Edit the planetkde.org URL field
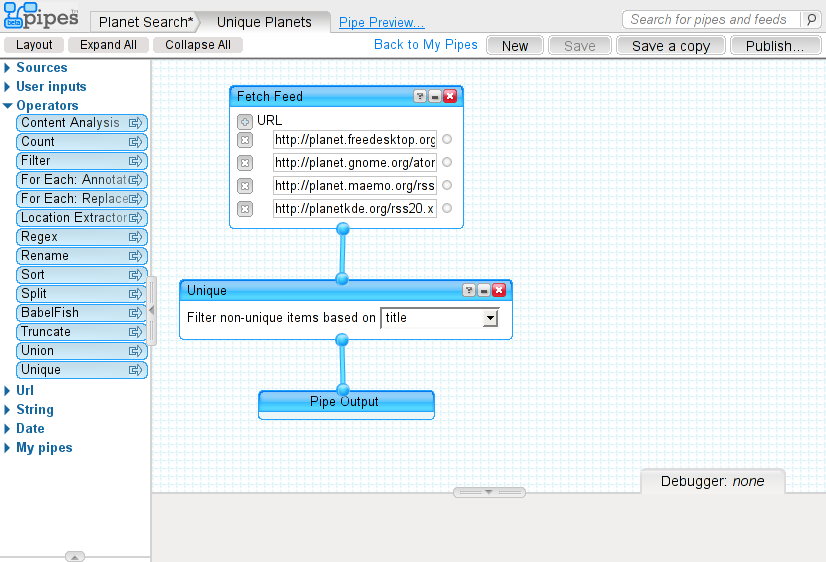 pos(355,209)
